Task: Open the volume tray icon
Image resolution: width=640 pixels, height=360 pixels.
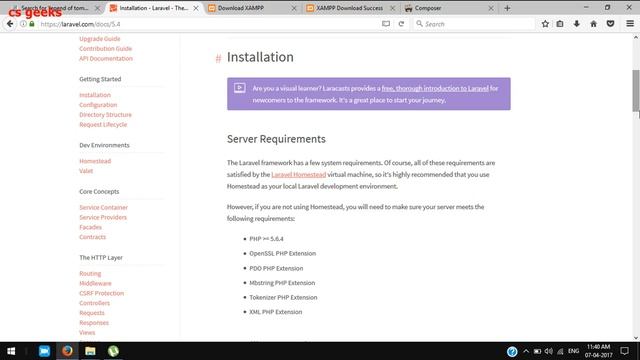Action: [x=549, y=351]
